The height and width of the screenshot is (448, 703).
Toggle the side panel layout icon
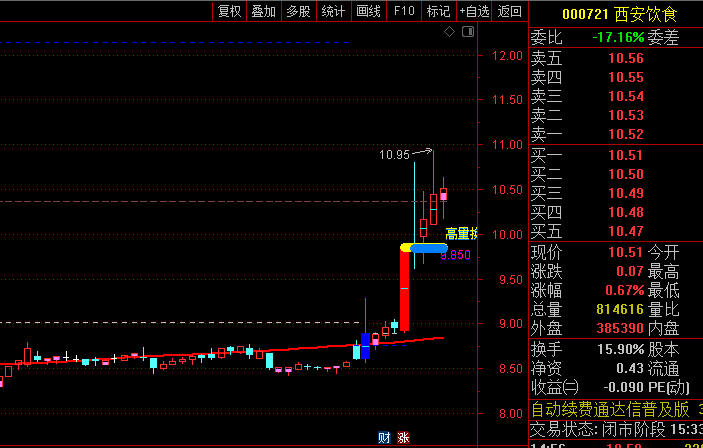468,31
